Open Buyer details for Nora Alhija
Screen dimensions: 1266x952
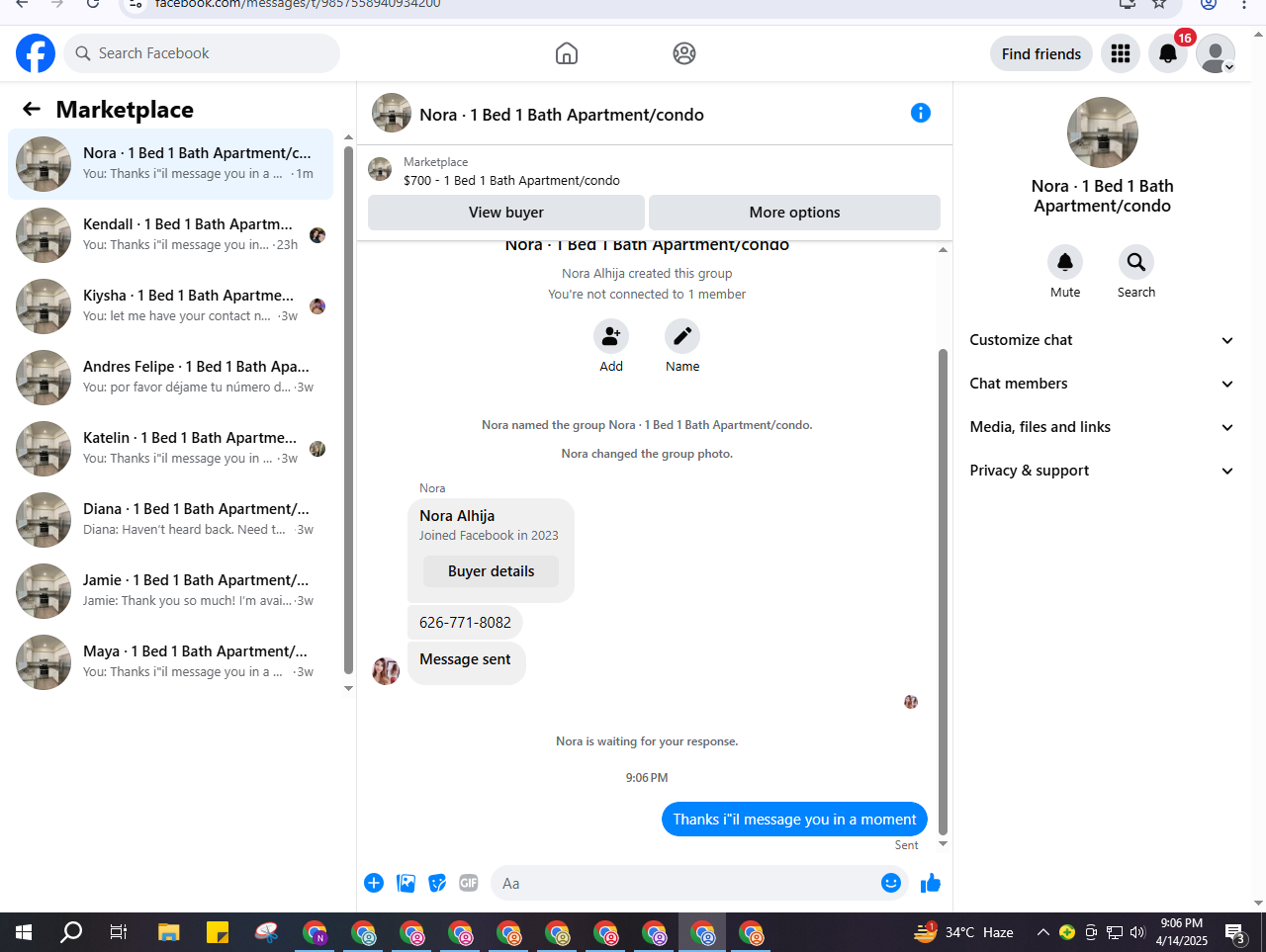tap(491, 571)
